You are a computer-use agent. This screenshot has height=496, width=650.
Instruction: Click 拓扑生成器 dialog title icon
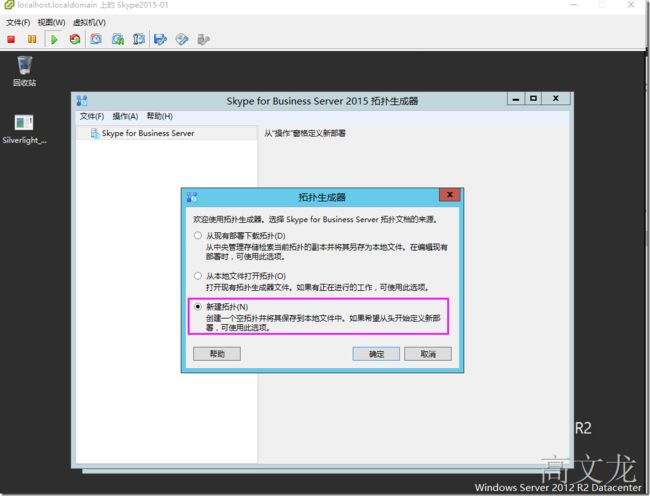pyautogui.click(x=192, y=197)
